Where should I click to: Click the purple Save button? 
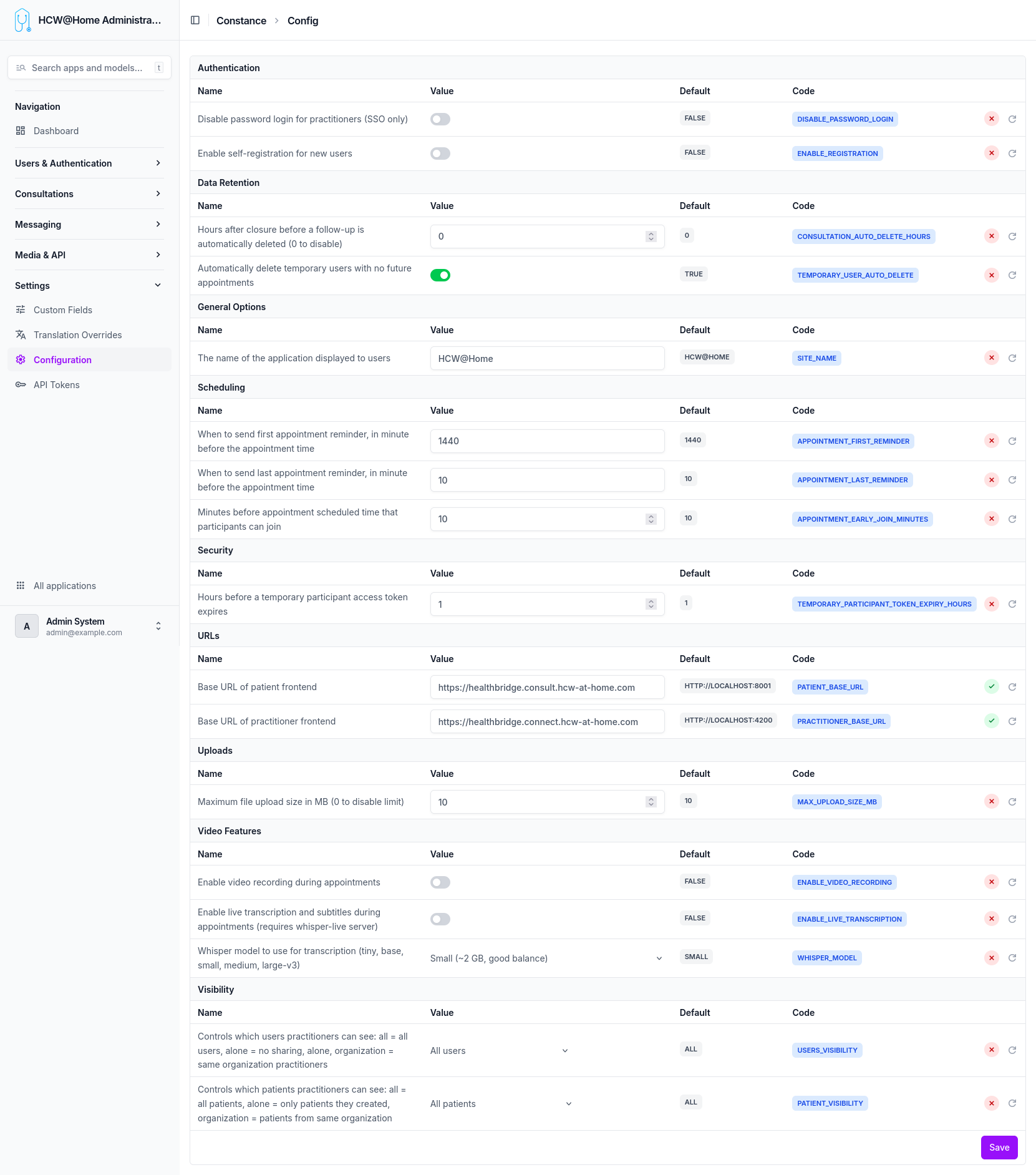[x=999, y=1148]
